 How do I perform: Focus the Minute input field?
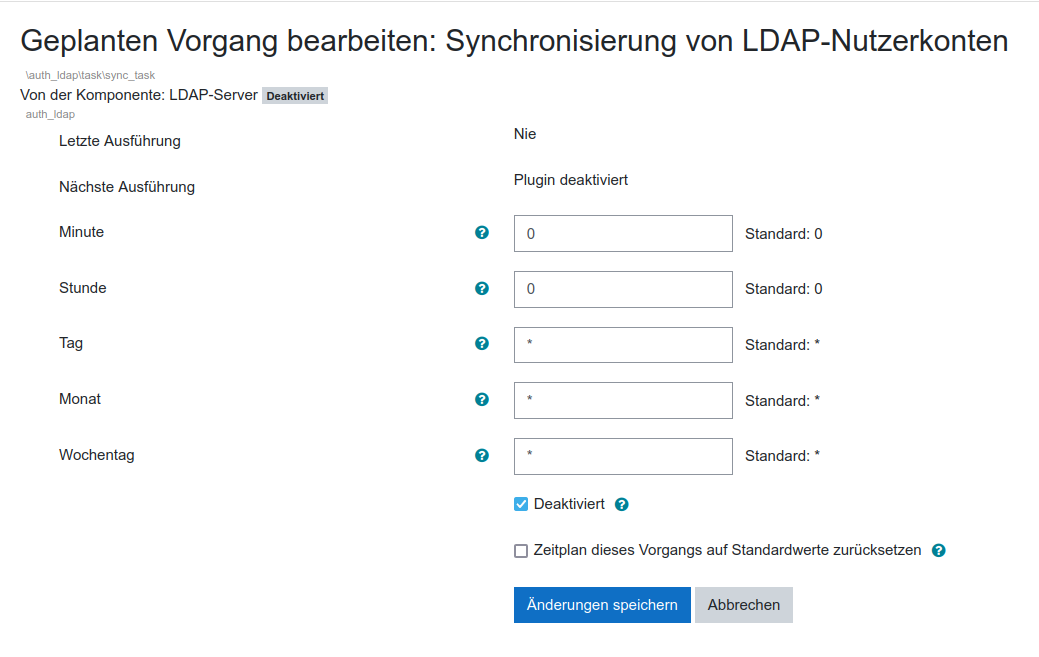[x=623, y=234]
